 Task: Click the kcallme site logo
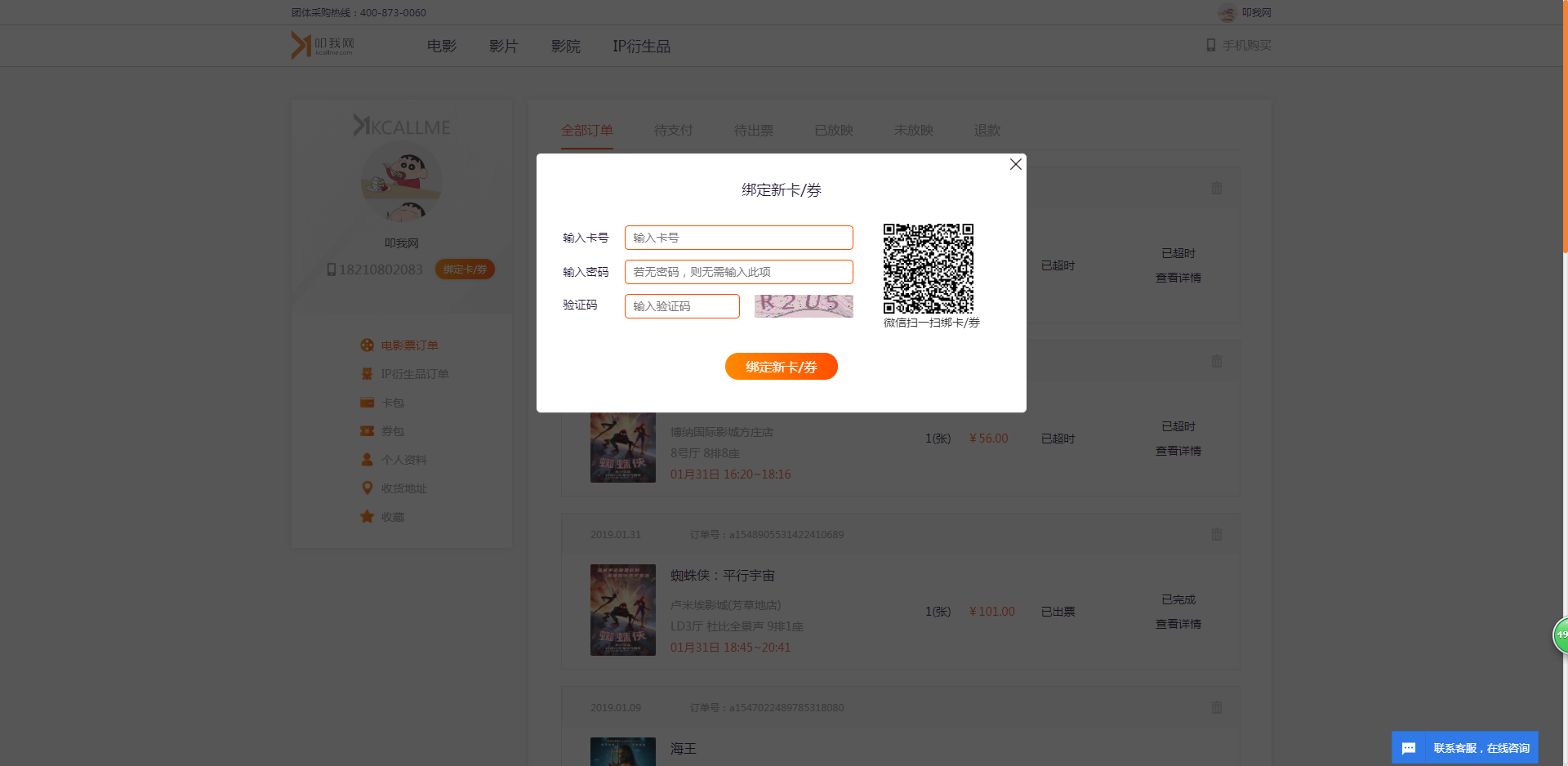point(323,45)
